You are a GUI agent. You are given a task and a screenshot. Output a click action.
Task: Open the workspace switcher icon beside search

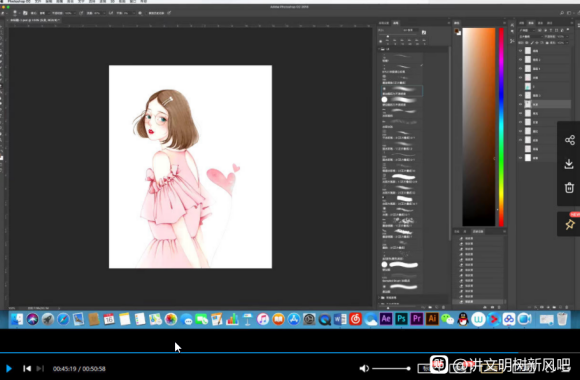(x=569, y=13)
